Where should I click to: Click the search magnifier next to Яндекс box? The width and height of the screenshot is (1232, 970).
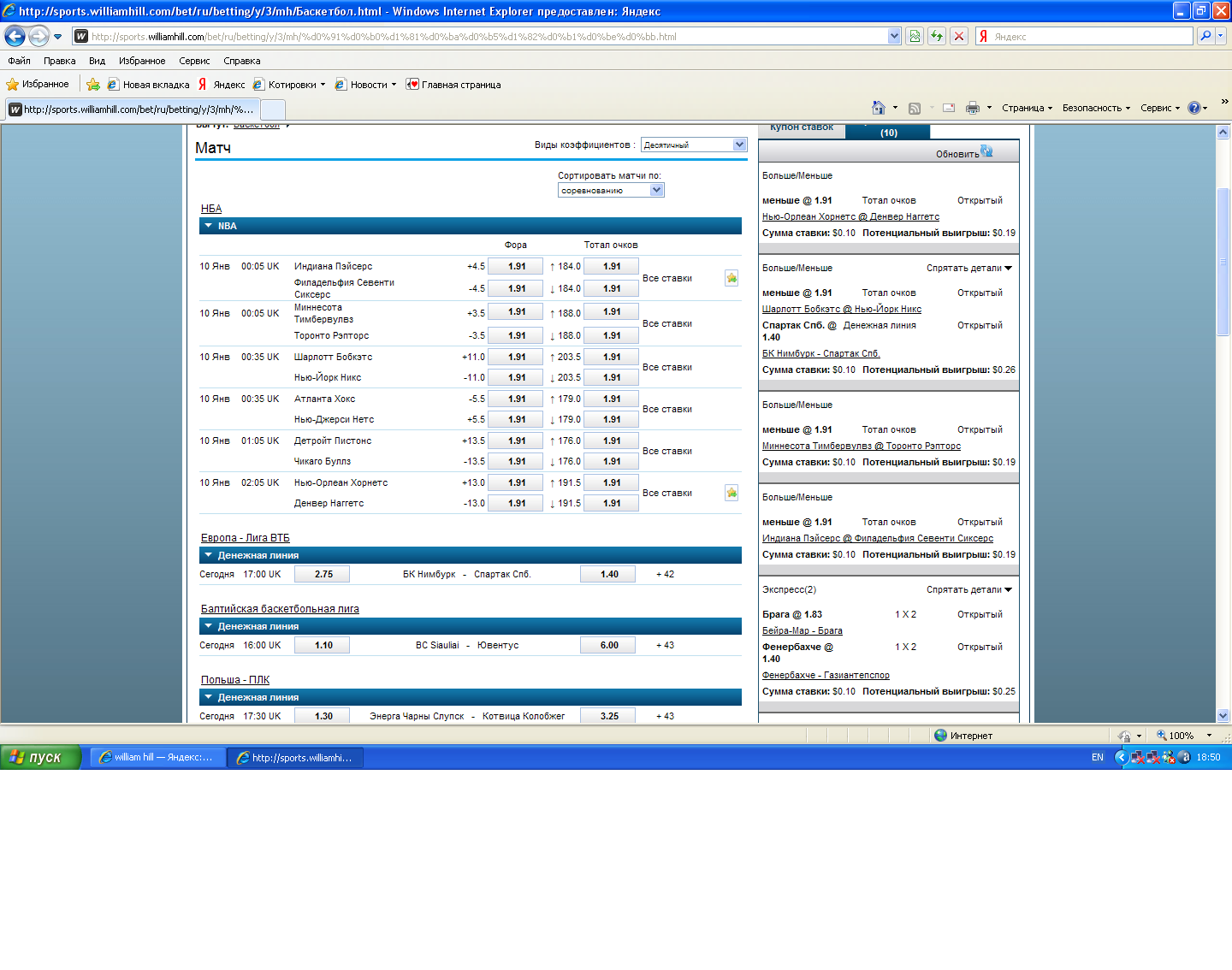1205,36
